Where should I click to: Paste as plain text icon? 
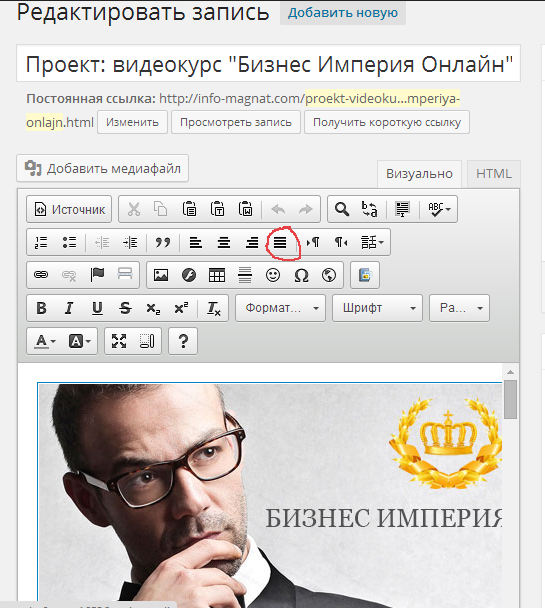pyautogui.click(x=217, y=209)
